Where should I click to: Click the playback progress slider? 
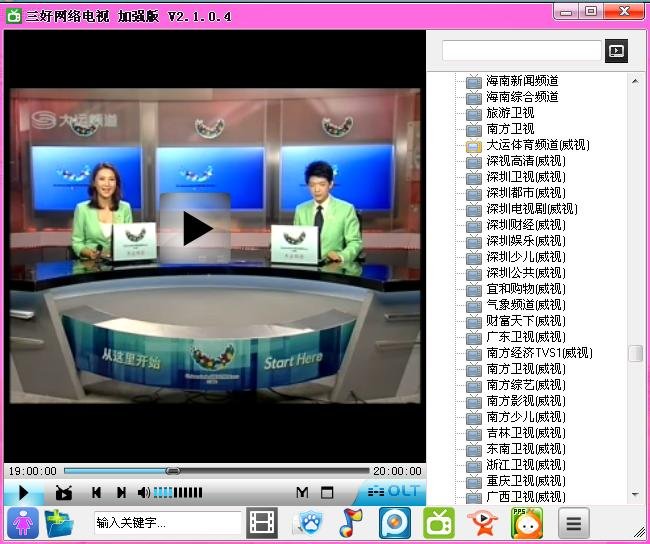216,471
